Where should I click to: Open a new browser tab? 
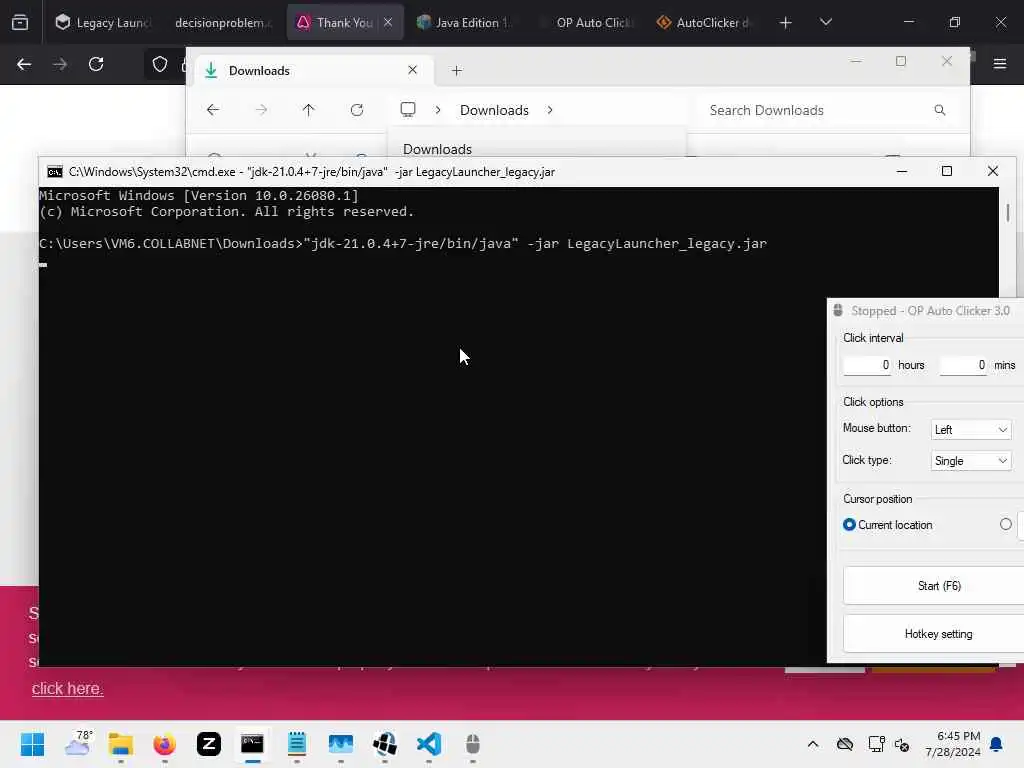pyautogui.click(x=786, y=23)
